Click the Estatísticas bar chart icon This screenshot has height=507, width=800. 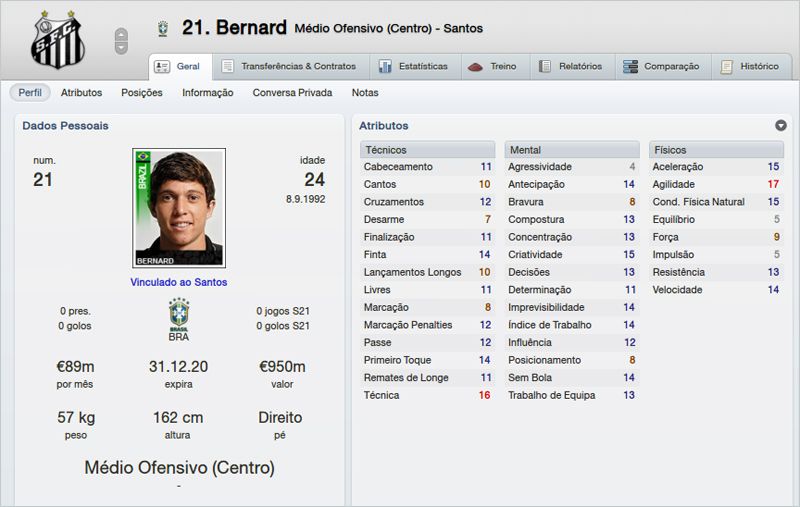pos(384,67)
